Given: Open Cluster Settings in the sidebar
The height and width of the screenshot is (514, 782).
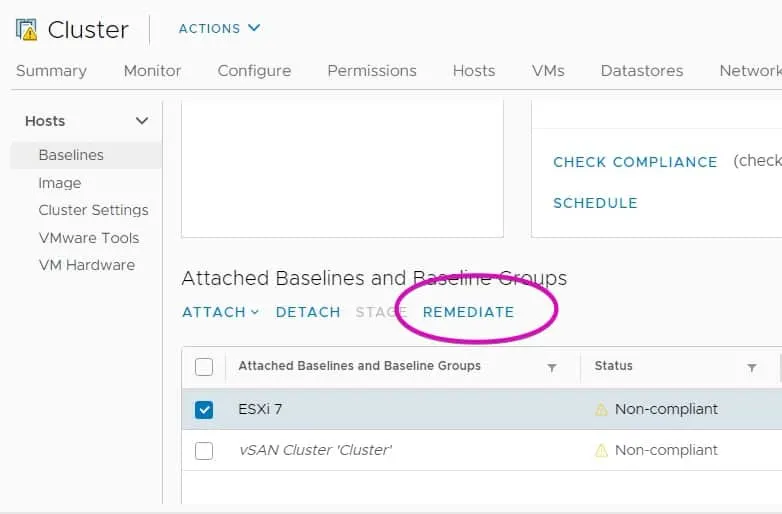Looking at the screenshot, I should click(93, 210).
